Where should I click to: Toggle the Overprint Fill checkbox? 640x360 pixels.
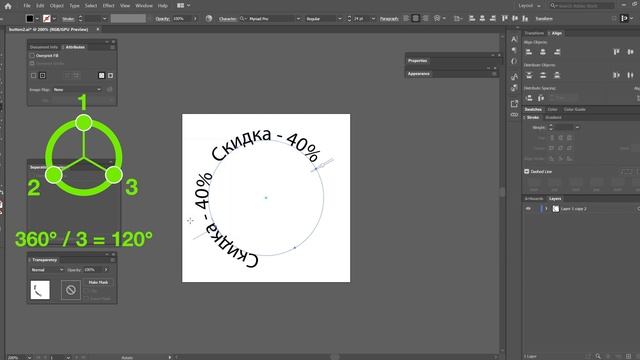click(x=32, y=56)
